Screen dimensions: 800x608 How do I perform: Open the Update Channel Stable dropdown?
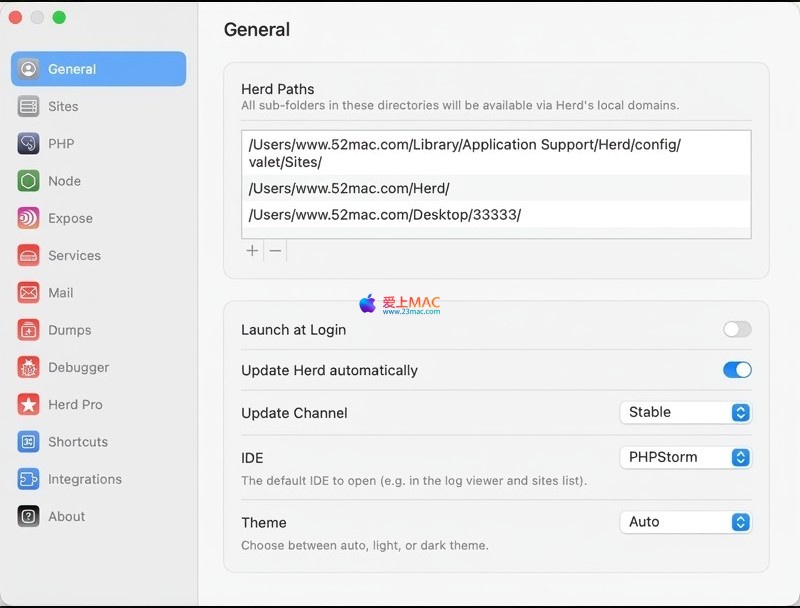[x=685, y=412]
